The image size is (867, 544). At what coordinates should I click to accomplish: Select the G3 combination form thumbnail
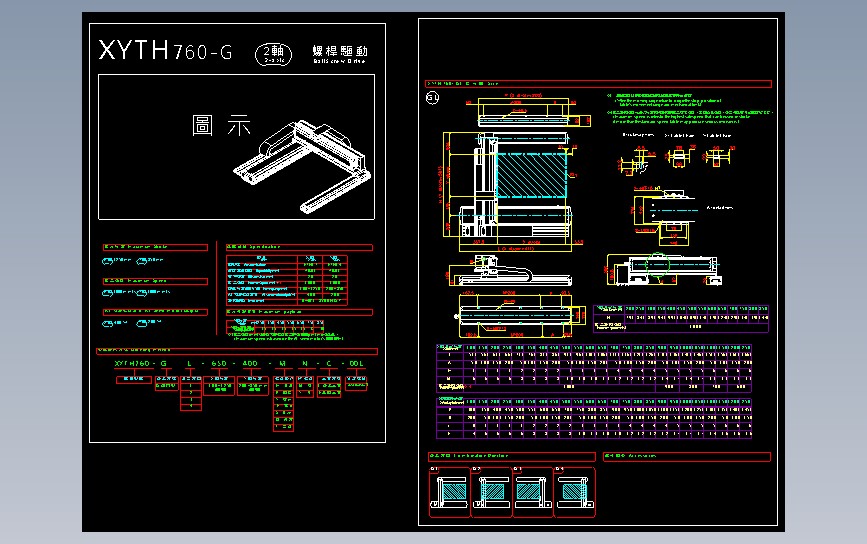click(533, 493)
